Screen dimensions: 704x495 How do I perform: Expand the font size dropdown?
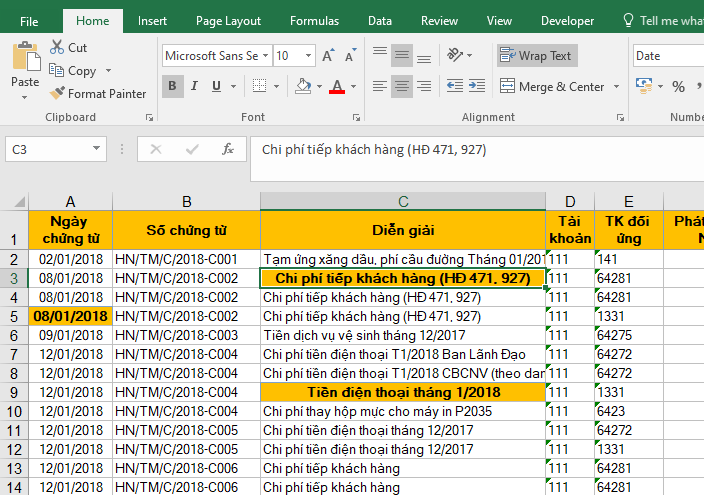(x=309, y=56)
